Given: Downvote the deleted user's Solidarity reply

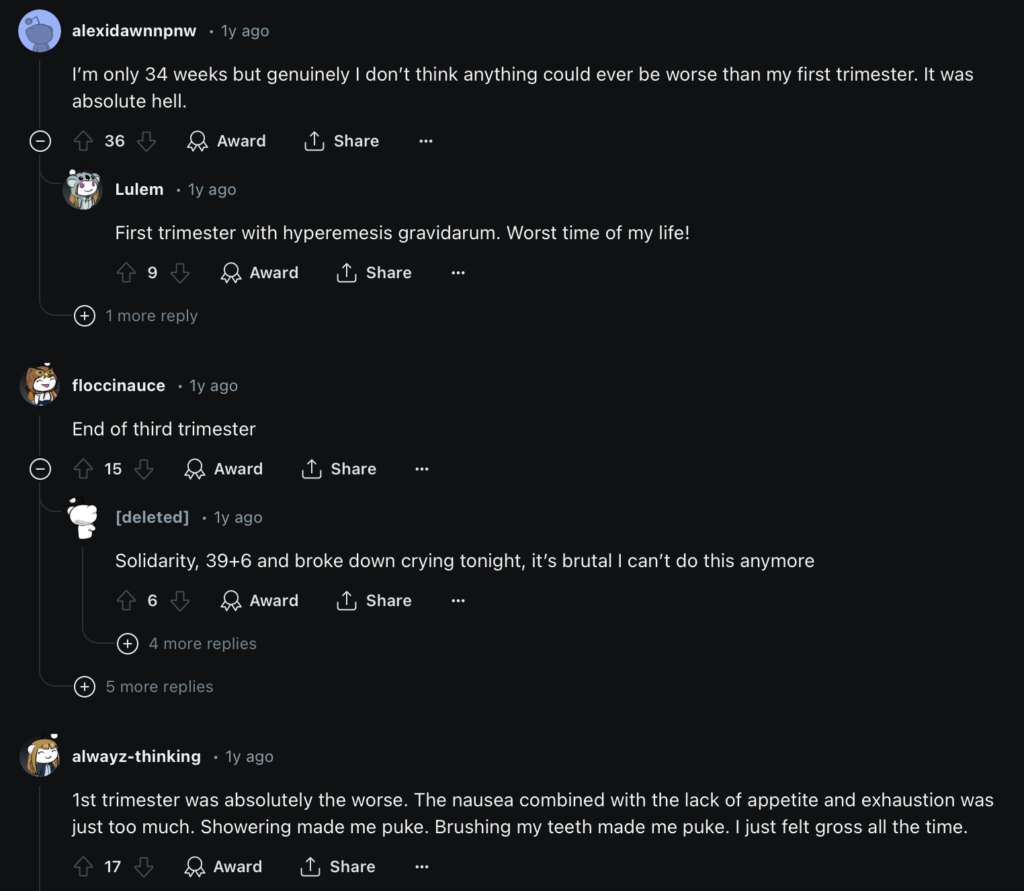Looking at the screenshot, I should click(x=180, y=600).
